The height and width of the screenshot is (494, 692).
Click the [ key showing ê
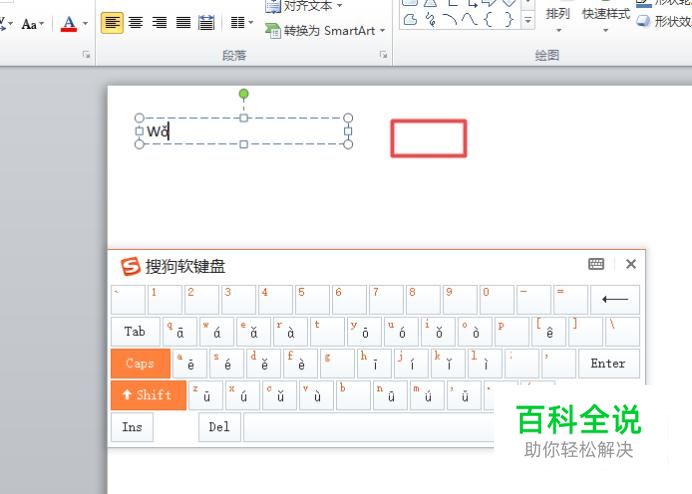(549, 331)
